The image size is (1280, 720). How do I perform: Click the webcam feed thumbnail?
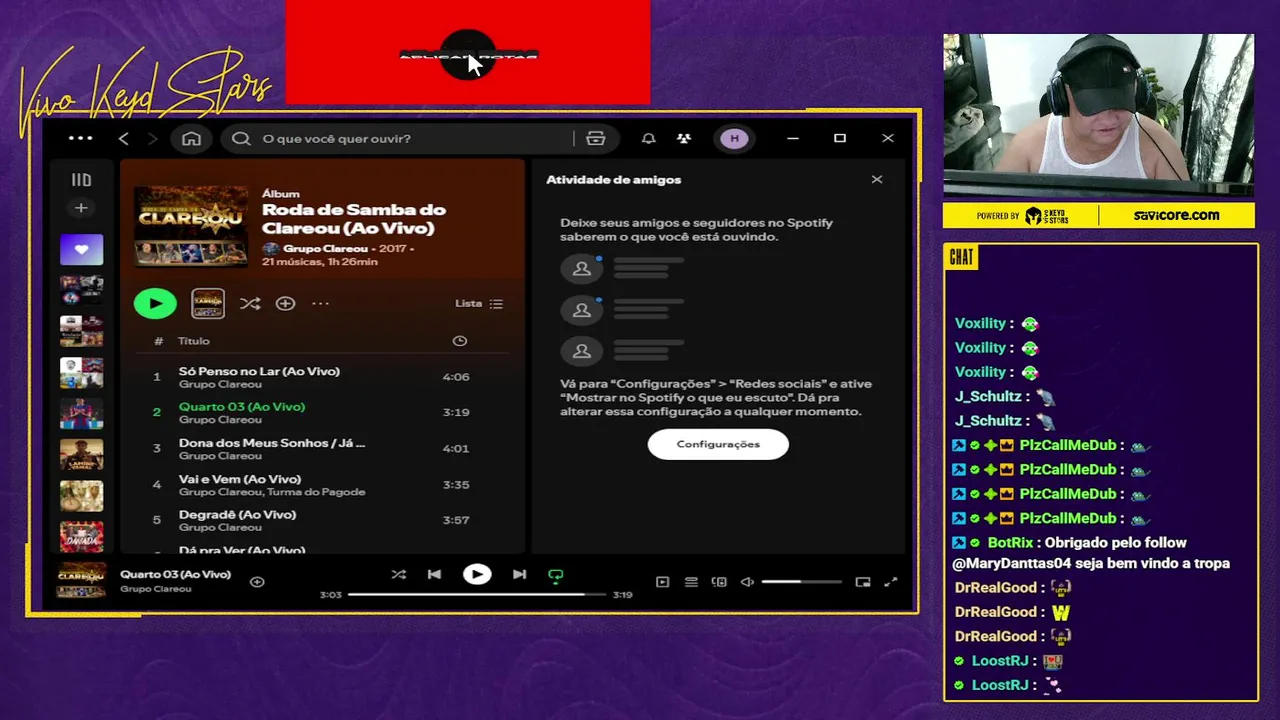1098,115
